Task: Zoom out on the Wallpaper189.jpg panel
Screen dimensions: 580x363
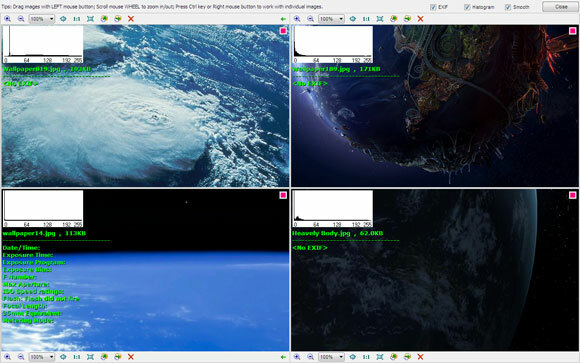Action: tap(311, 19)
